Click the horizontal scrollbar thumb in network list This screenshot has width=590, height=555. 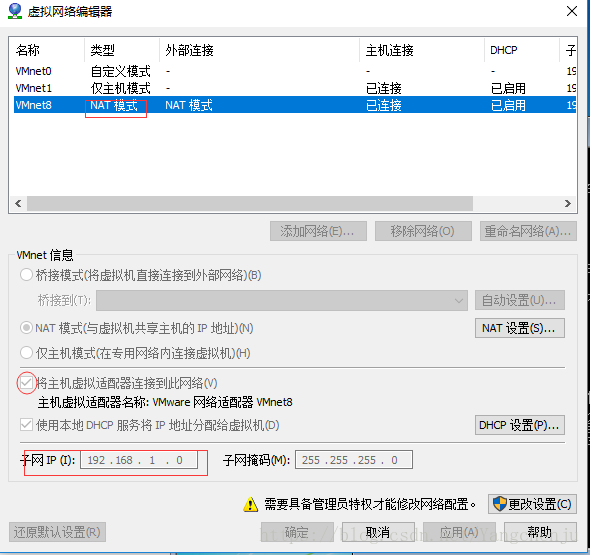(250, 204)
